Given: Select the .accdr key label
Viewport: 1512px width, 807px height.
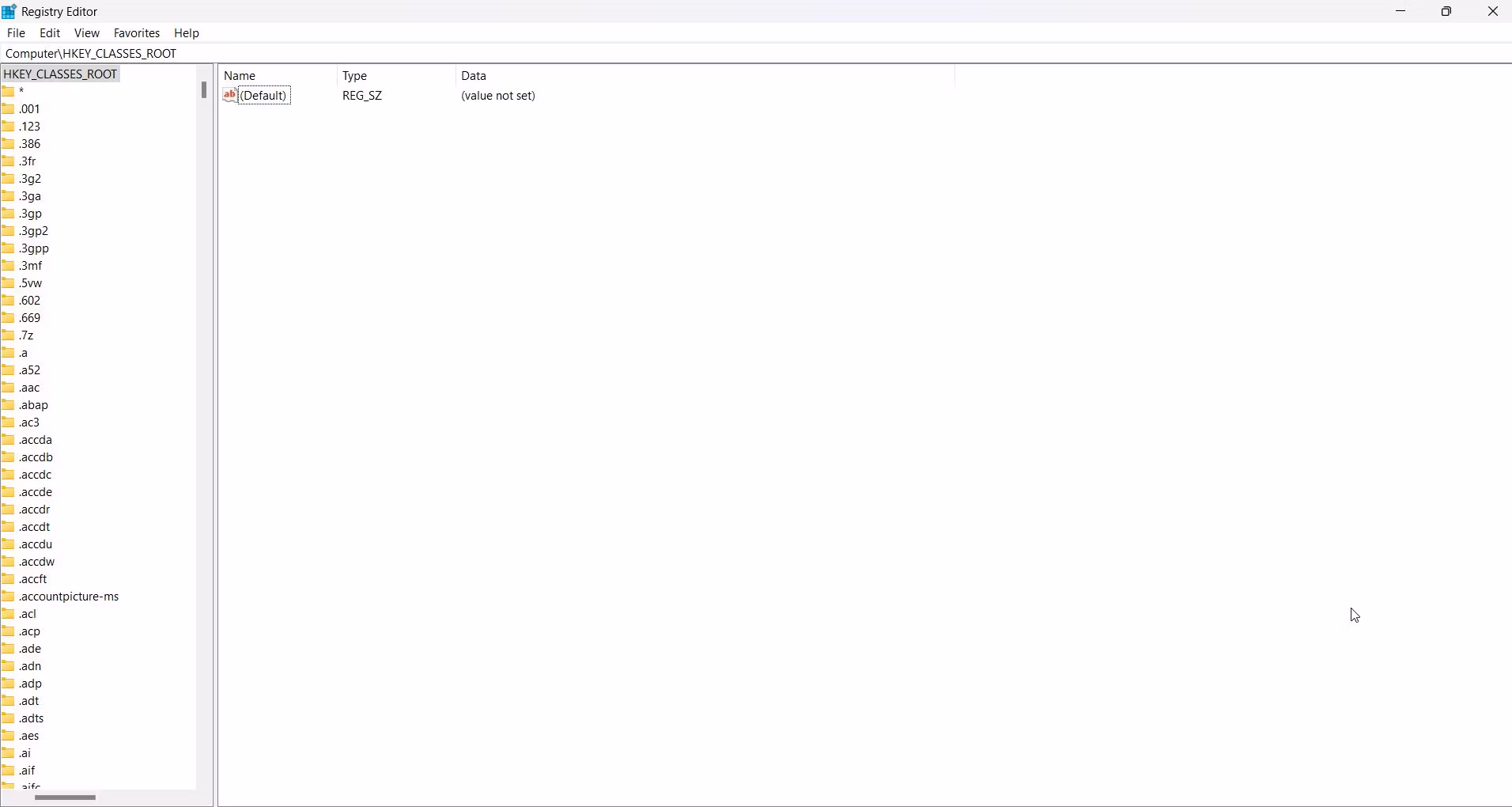Looking at the screenshot, I should pos(36,510).
